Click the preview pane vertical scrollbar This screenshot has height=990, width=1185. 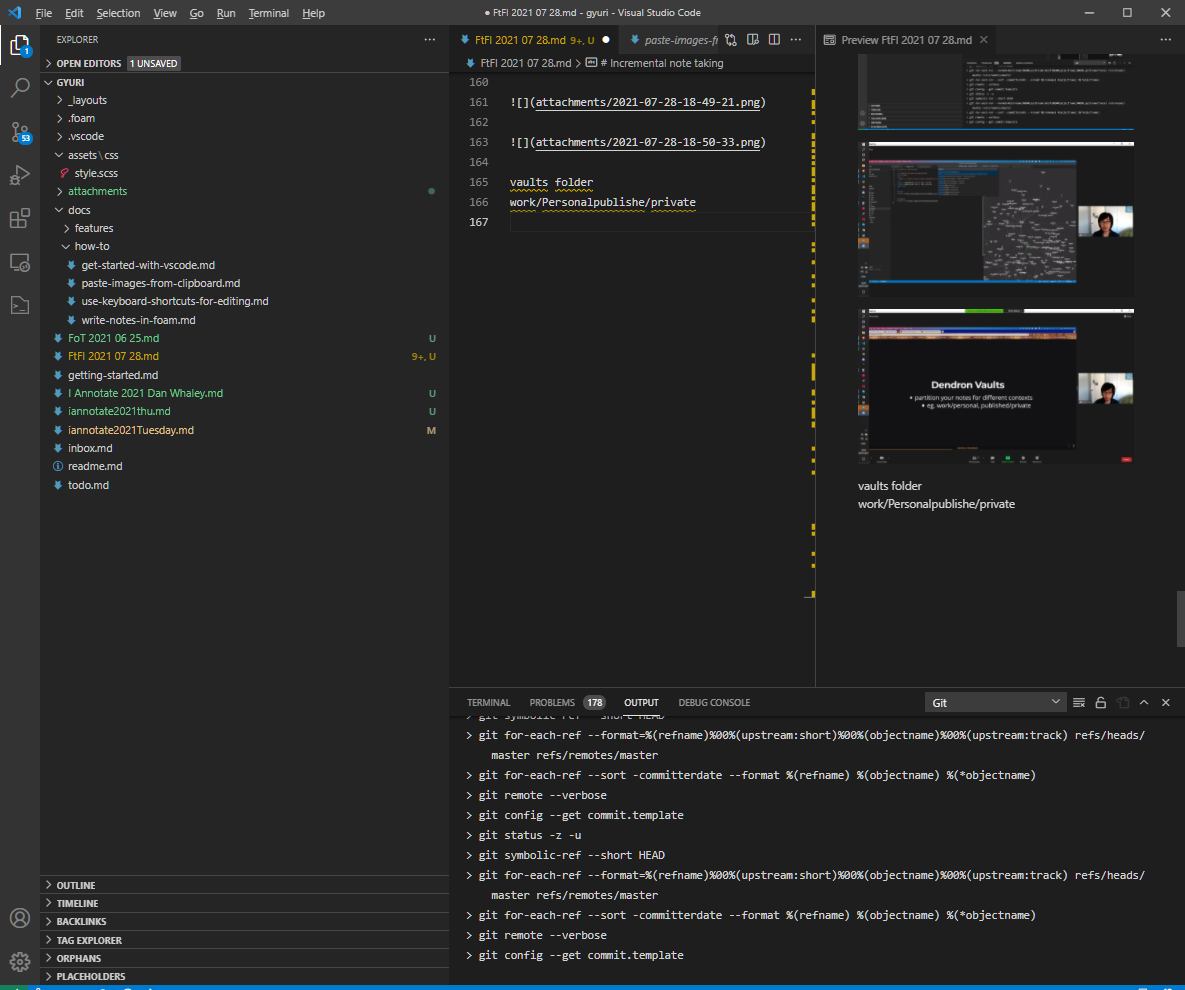[x=1180, y=619]
